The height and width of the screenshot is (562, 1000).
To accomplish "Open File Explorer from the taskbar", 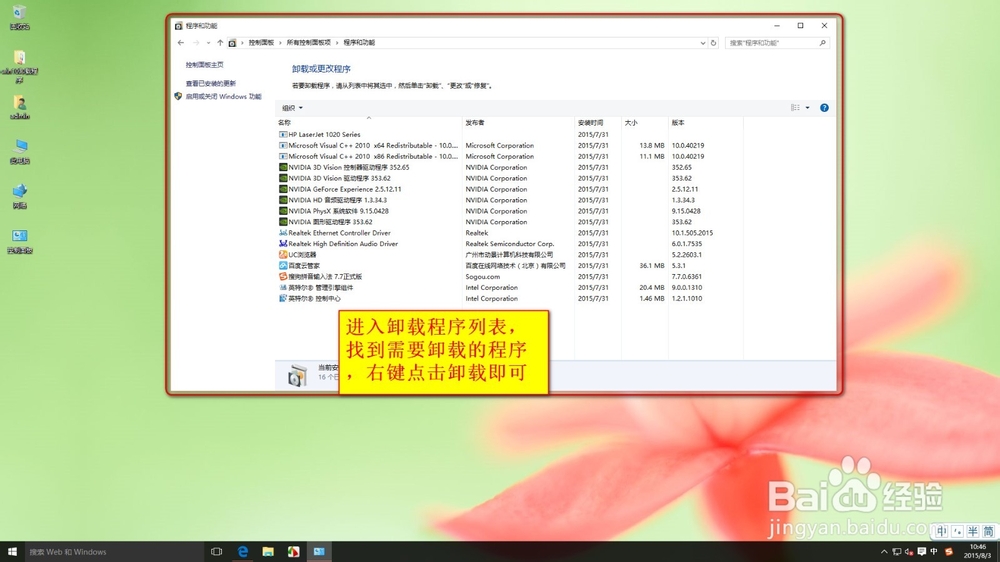I will (268, 552).
